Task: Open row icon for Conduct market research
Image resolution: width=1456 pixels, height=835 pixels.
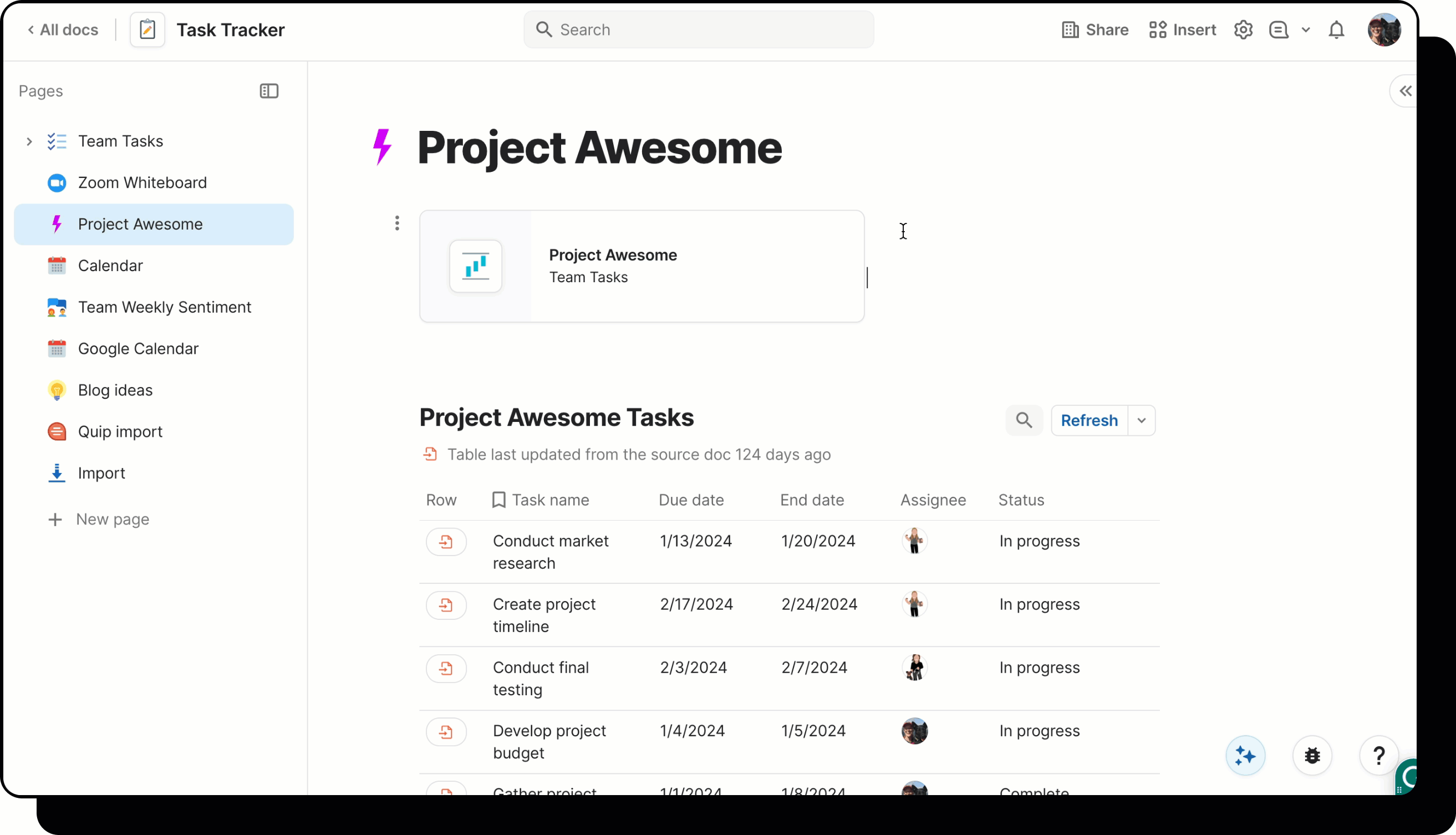Action: click(446, 541)
